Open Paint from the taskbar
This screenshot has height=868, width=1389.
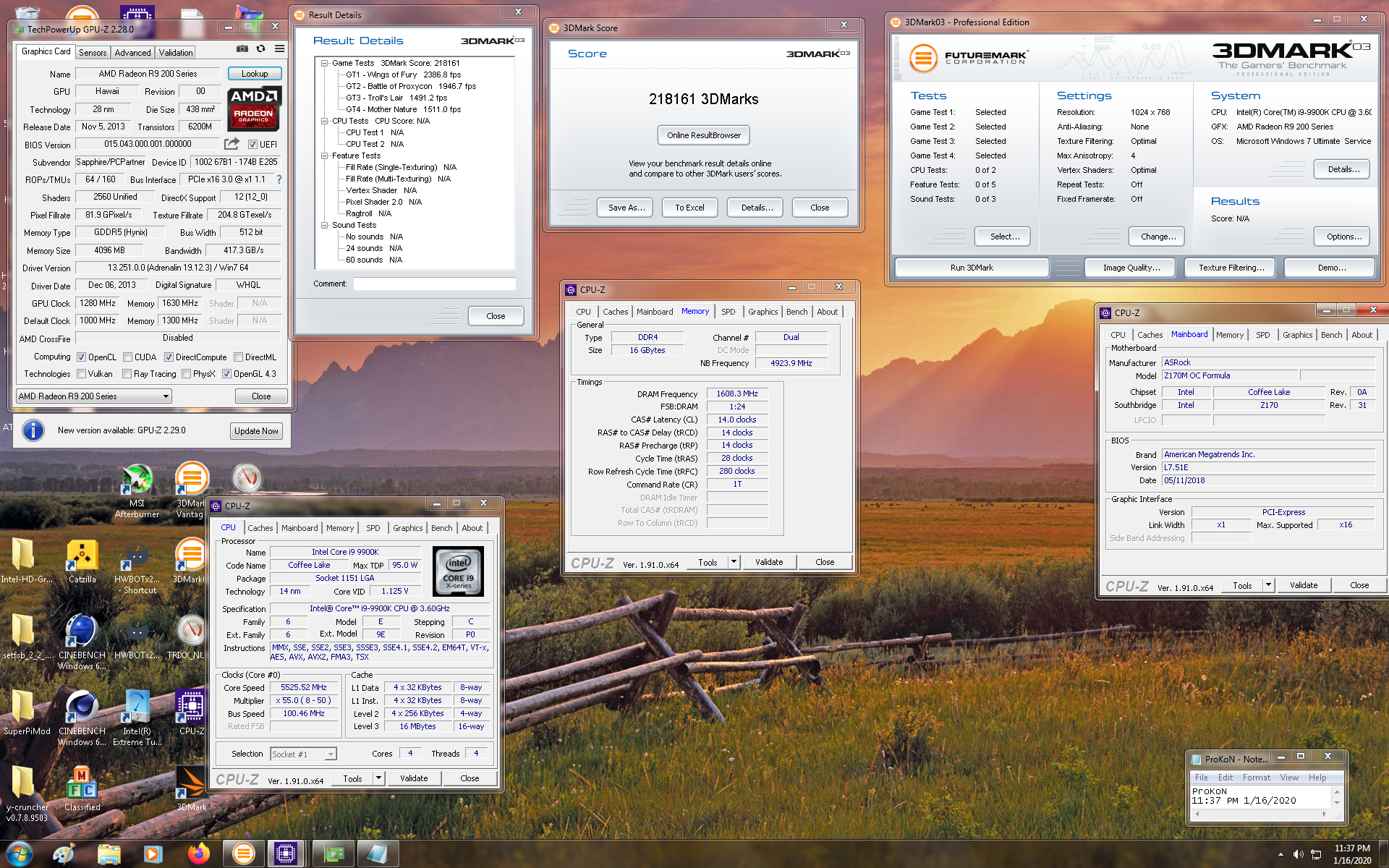[x=64, y=854]
